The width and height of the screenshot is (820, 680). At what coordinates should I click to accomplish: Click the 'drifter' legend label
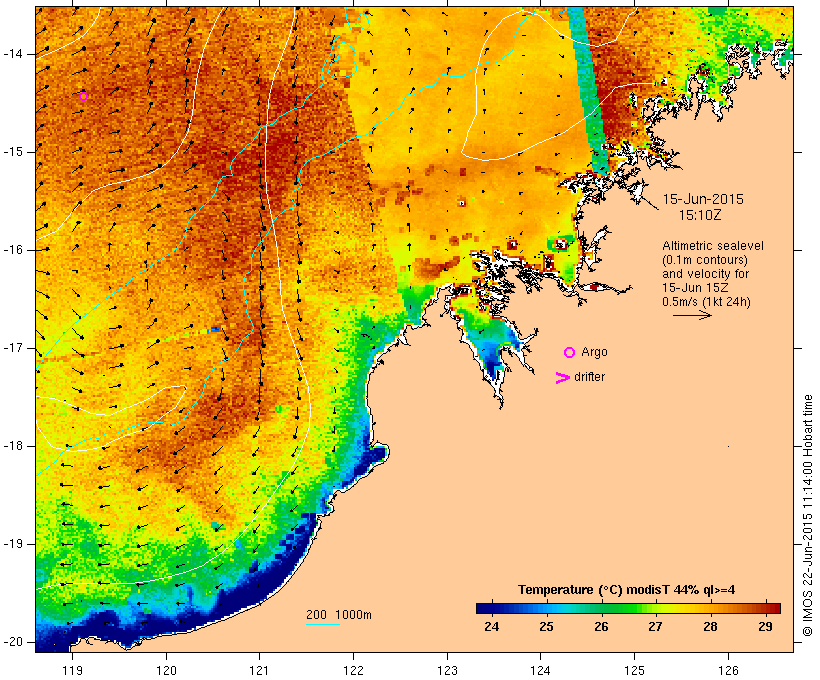pyautogui.click(x=589, y=377)
